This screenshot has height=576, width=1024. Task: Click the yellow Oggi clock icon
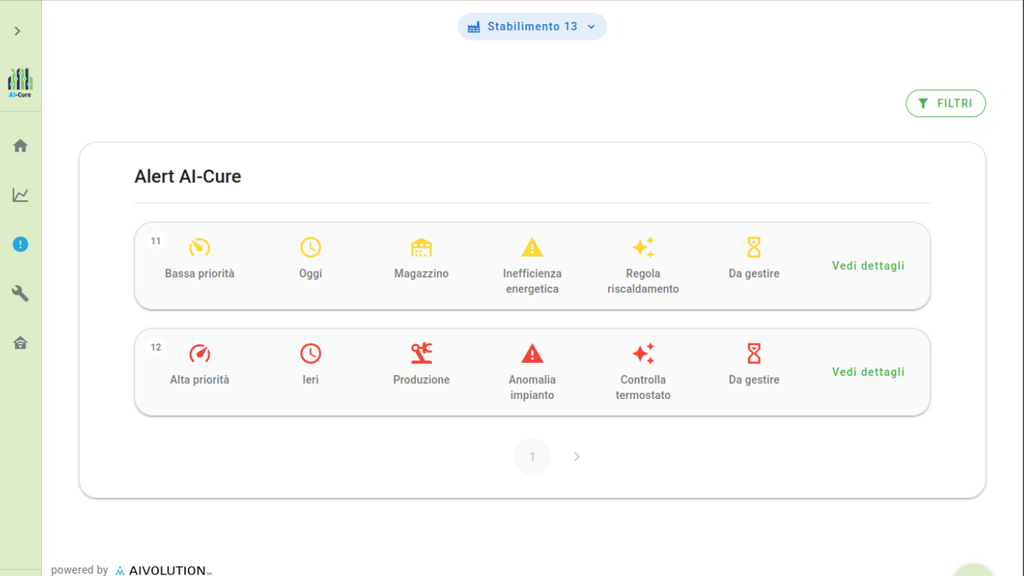311,247
